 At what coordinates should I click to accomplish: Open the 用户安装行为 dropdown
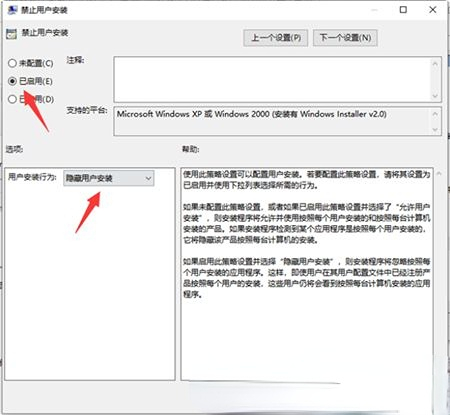109,178
